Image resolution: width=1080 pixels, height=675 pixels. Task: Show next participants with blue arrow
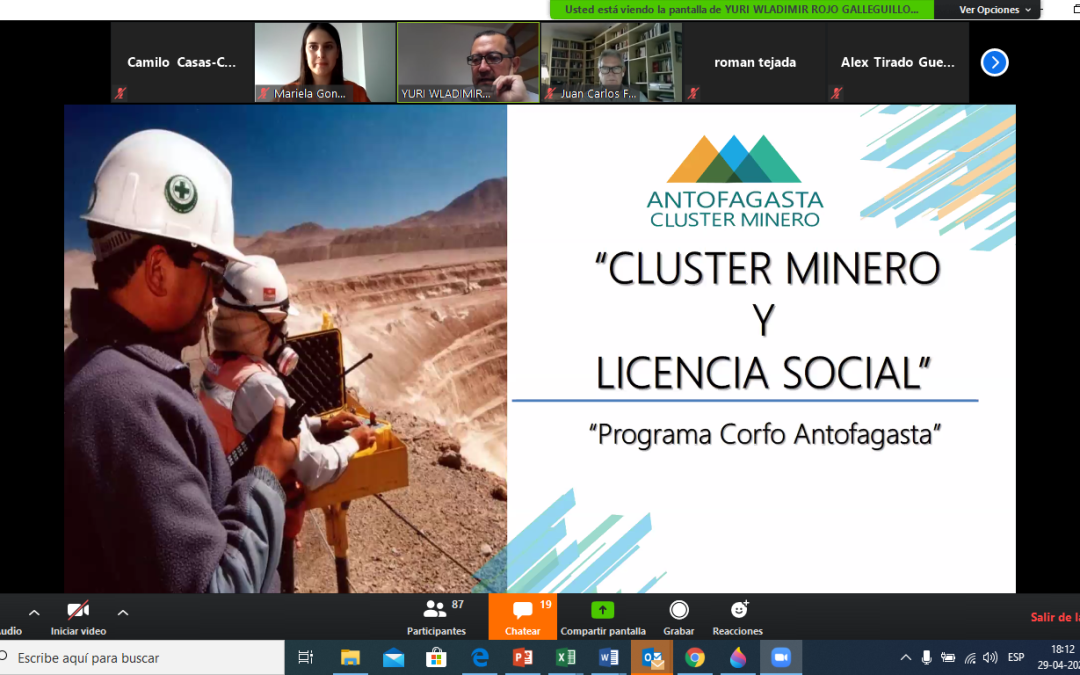pos(994,63)
